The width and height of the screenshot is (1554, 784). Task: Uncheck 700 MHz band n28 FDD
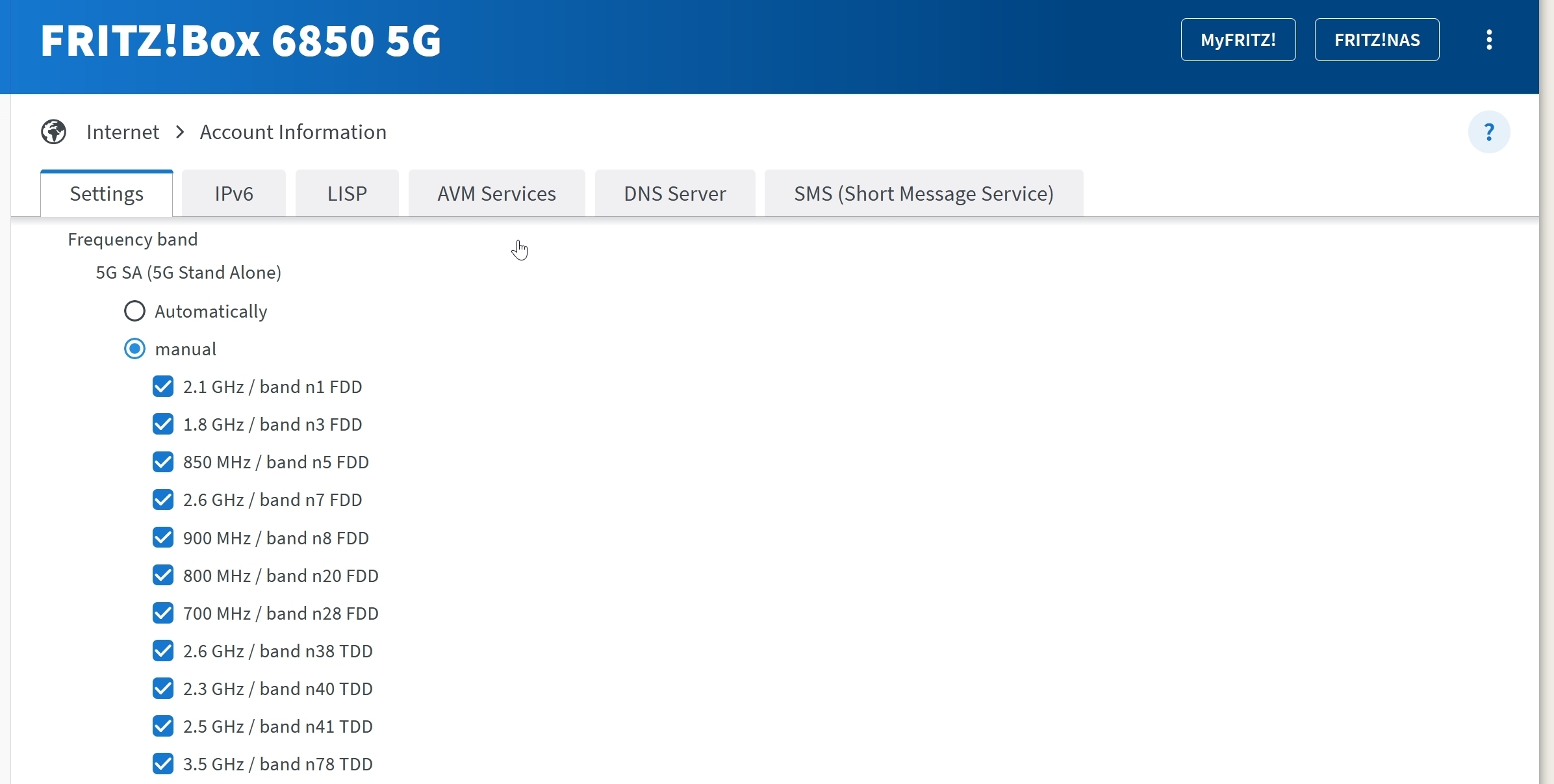[x=163, y=613]
